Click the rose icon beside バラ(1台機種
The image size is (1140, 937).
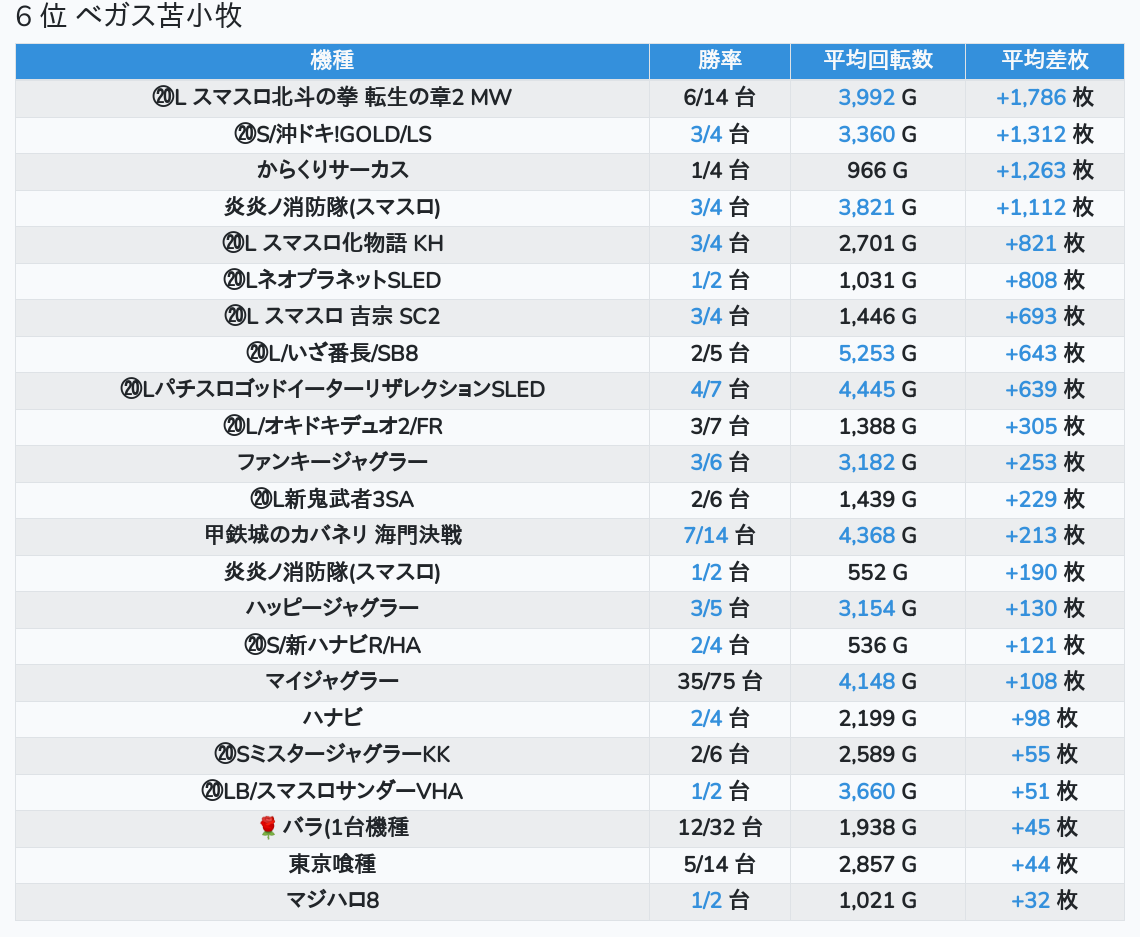(x=267, y=828)
